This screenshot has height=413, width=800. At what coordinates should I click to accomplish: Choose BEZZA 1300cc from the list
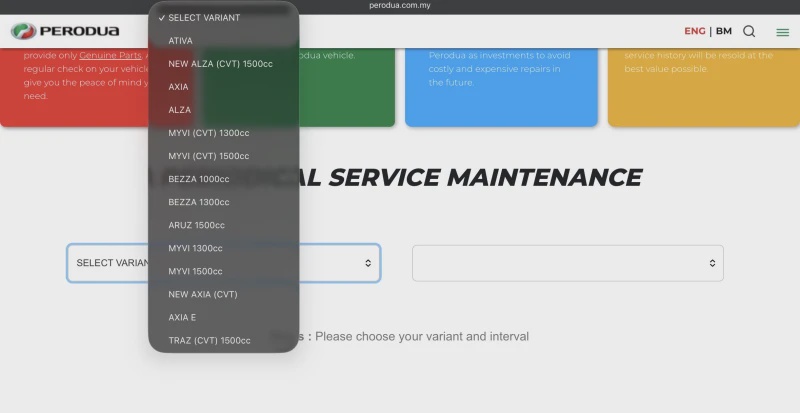223,202
